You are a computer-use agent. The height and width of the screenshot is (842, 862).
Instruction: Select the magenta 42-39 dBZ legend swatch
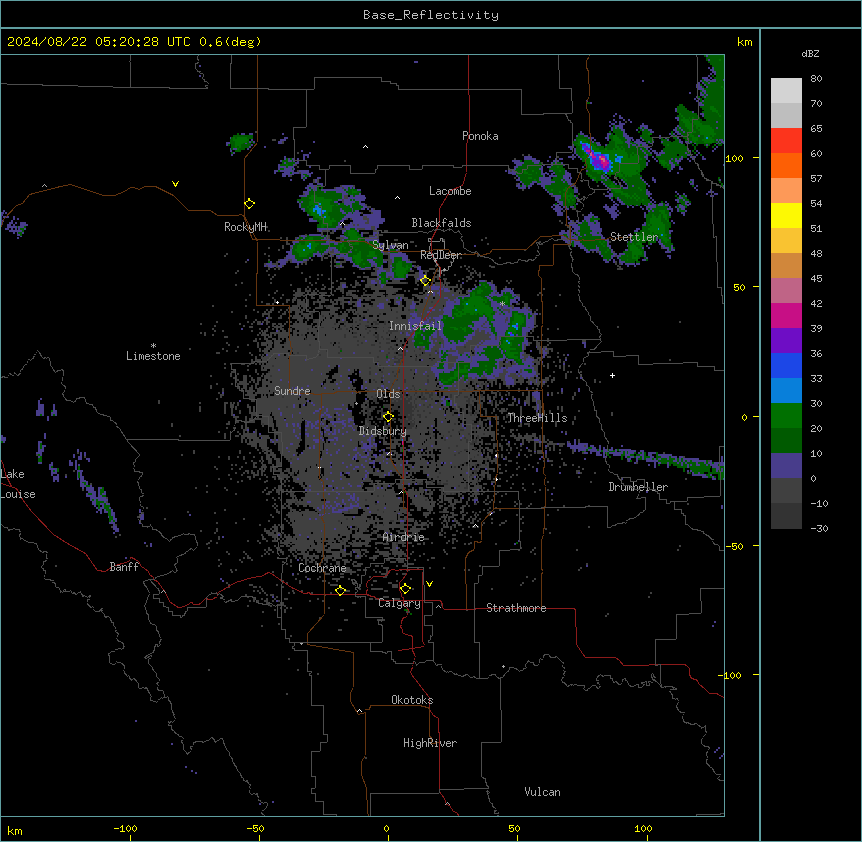(786, 315)
